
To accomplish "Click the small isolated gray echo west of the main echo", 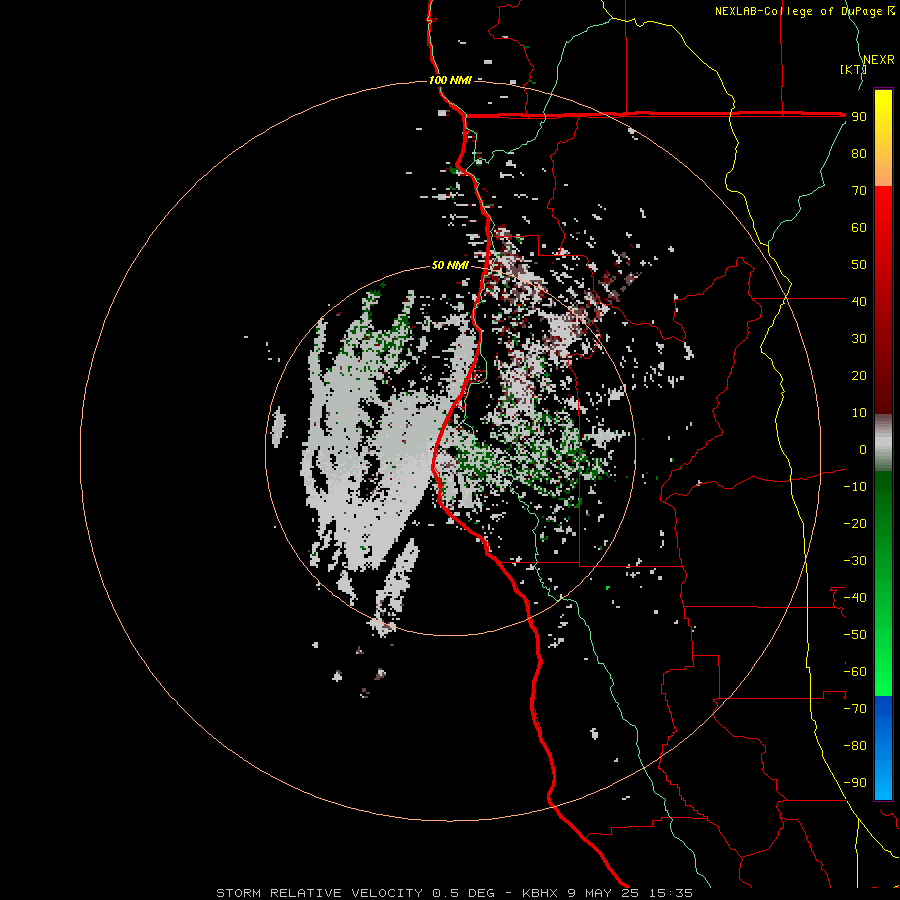I will 278,426.
